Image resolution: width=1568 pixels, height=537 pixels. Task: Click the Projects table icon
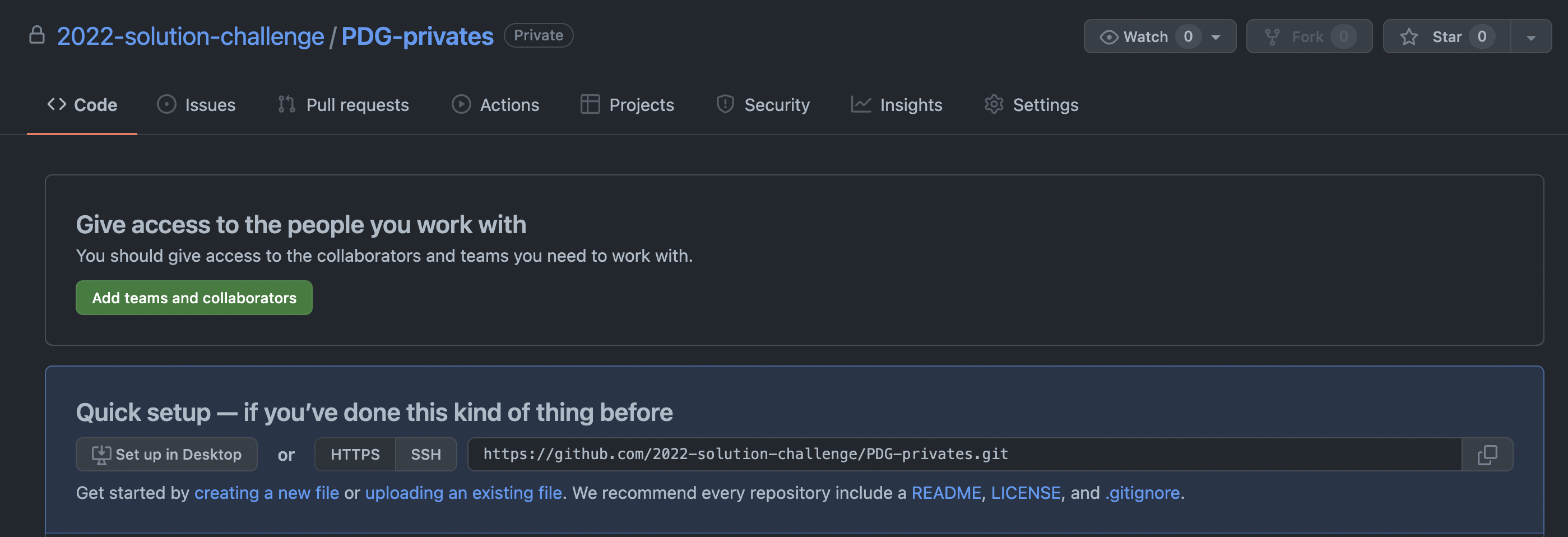tap(590, 104)
